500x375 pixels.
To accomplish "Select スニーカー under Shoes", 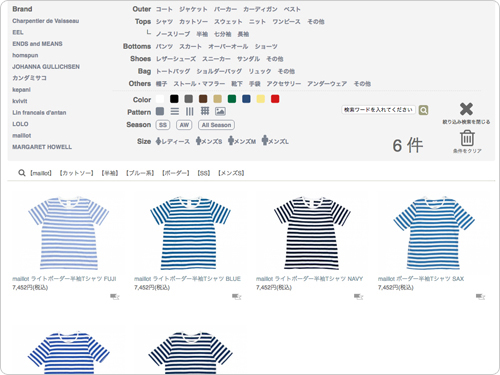I will pyautogui.click(x=216, y=59).
